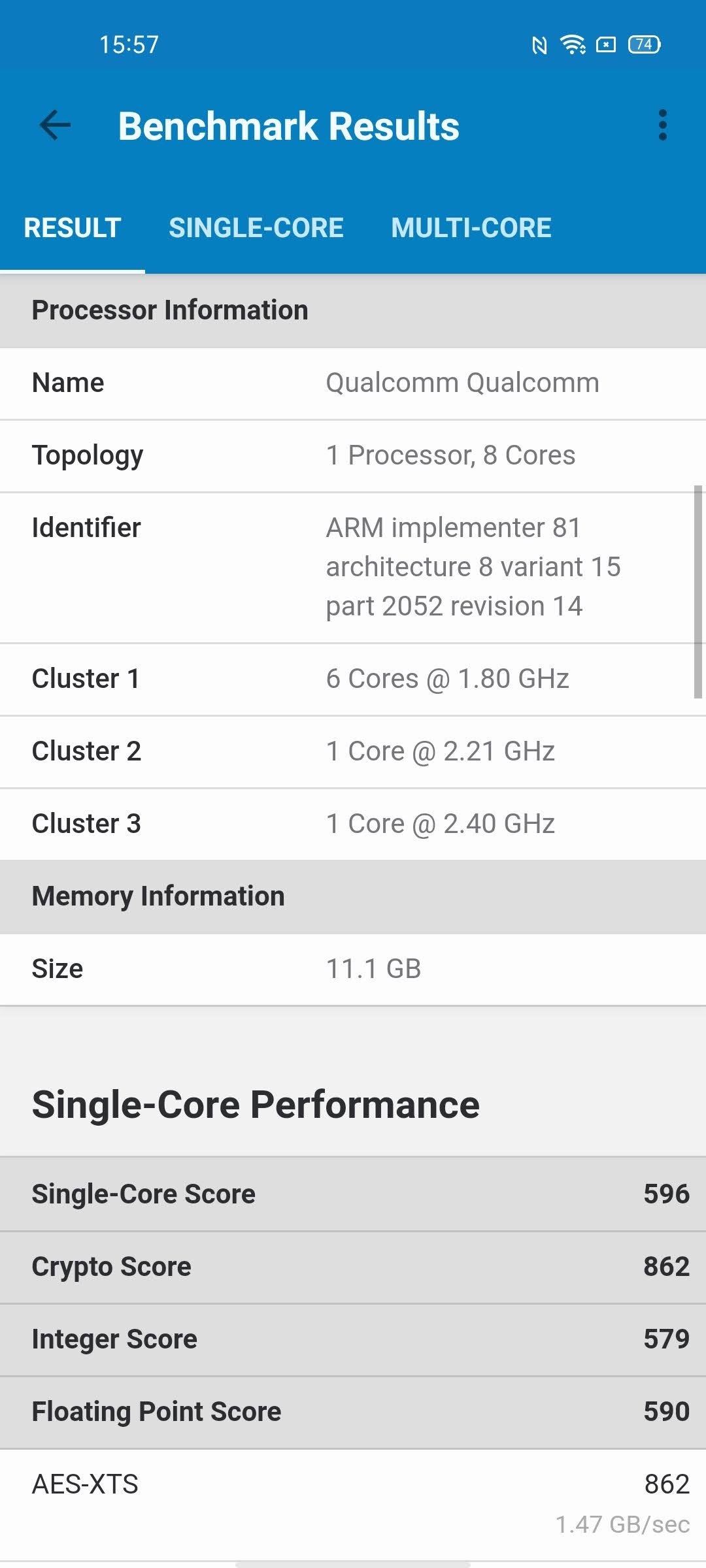Select the RESULT tab
The height and width of the screenshot is (1568, 706).
click(73, 228)
